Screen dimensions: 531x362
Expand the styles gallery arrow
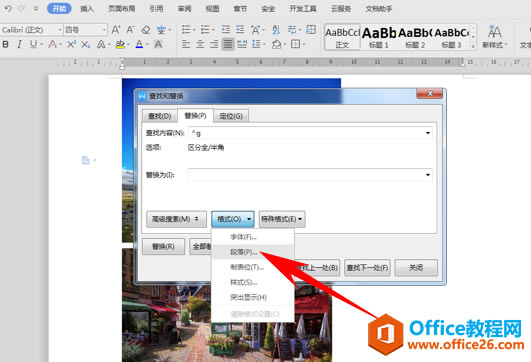pos(473,45)
